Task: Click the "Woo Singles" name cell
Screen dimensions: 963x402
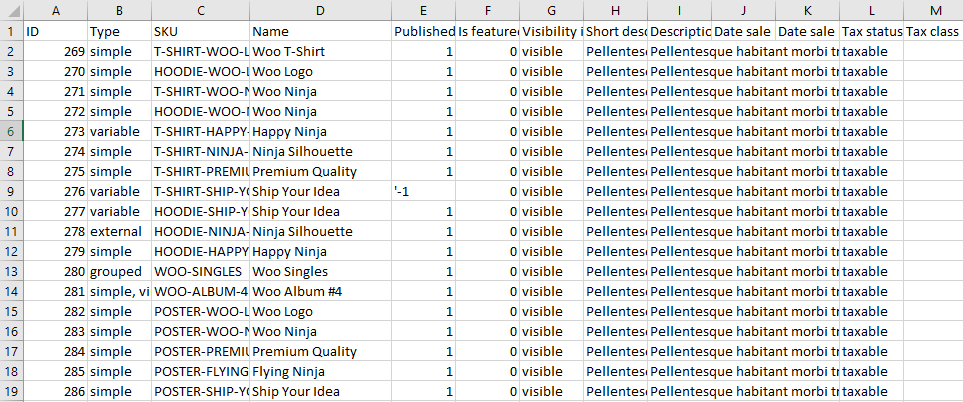Action: coord(320,271)
